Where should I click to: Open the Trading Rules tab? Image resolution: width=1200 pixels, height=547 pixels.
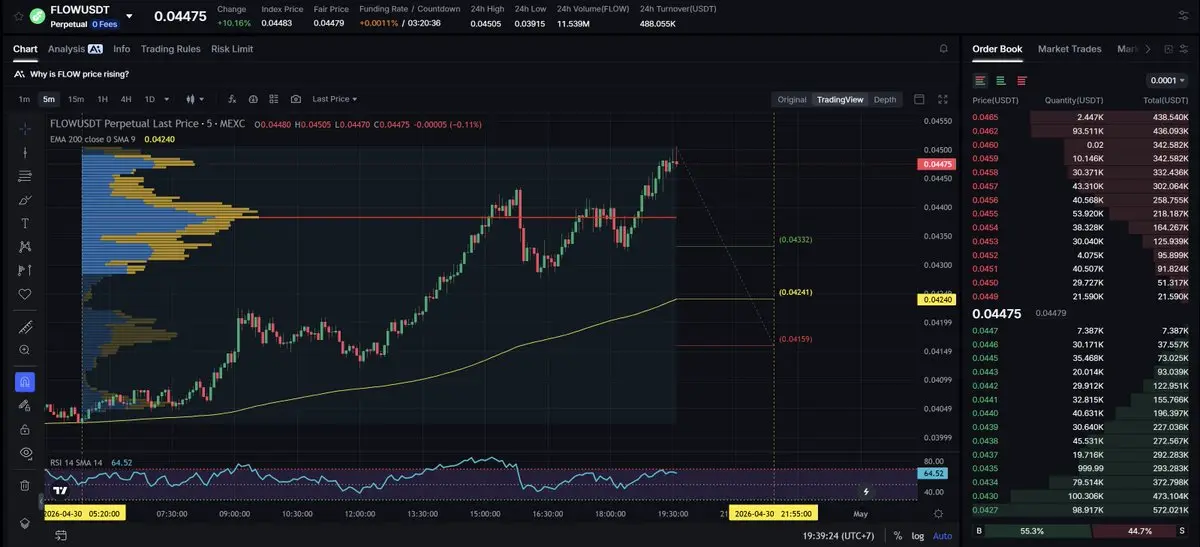[170, 49]
